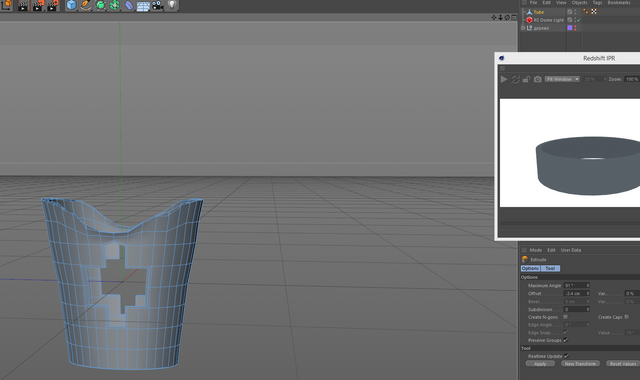This screenshot has width=640, height=380.
Task: Click the green Subdivision Surface generator icon
Action: pos(100,5)
